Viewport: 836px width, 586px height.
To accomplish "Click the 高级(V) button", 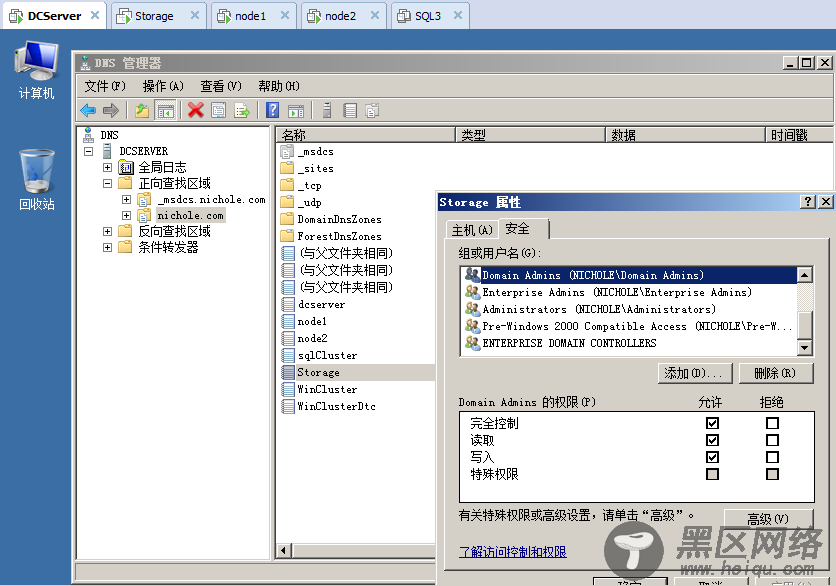I will coord(768,518).
